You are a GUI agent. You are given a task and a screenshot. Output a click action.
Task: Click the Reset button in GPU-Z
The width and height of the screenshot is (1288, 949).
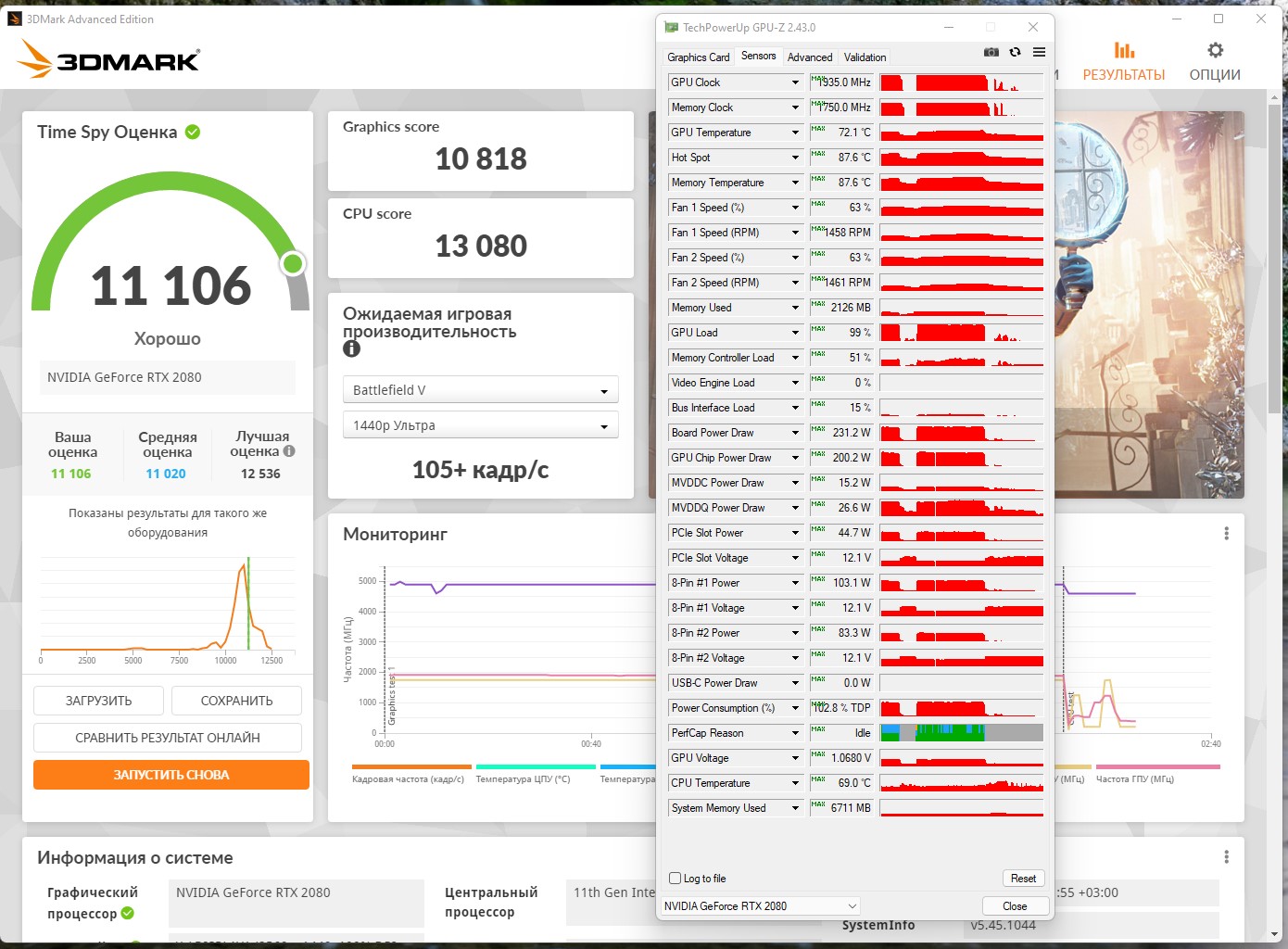1023,879
